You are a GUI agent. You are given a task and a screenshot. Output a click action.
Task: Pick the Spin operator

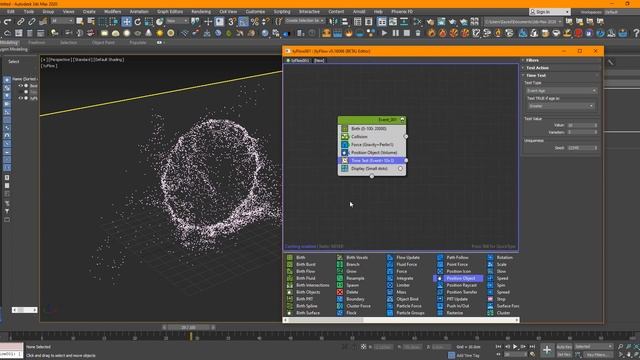click(501, 285)
